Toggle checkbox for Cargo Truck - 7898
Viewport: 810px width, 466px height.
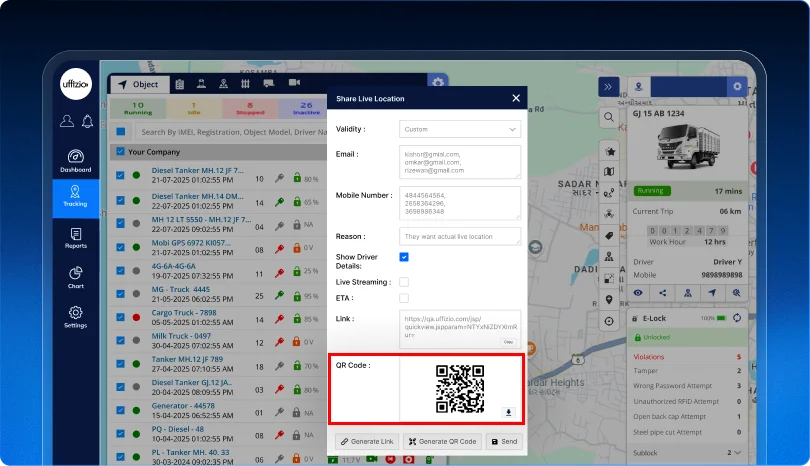[120, 317]
